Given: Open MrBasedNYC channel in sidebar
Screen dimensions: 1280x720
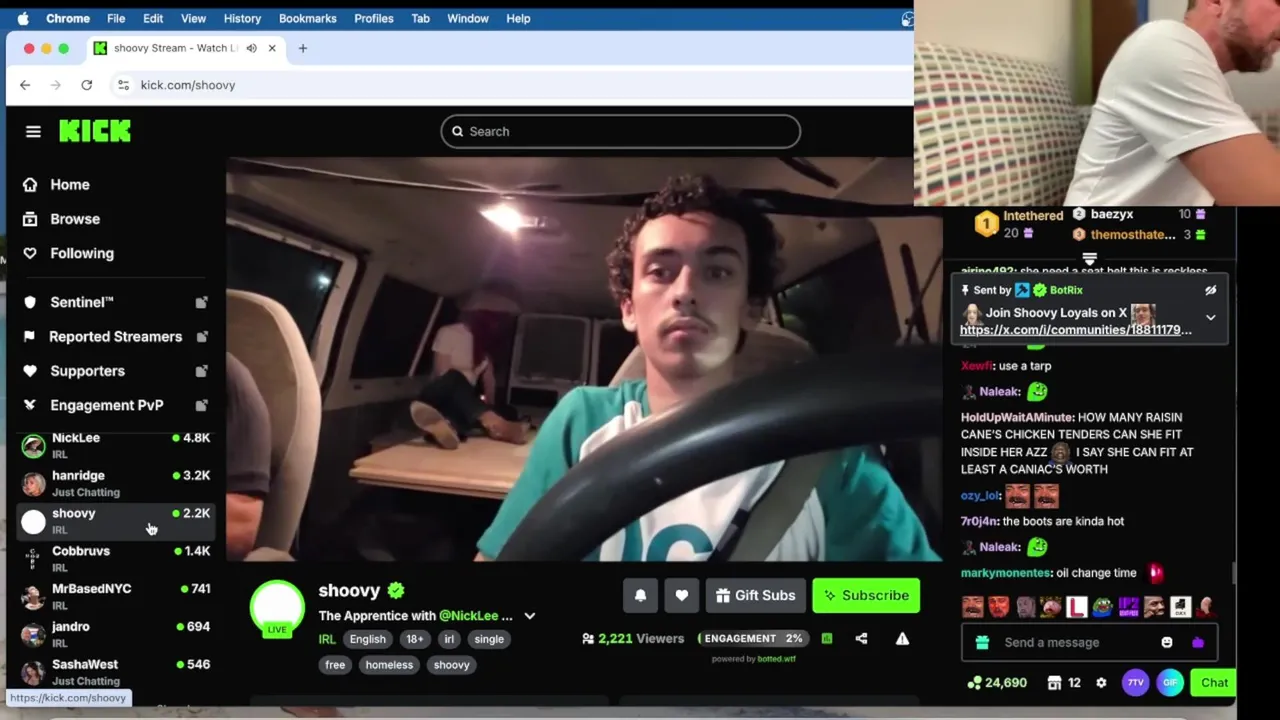Looking at the screenshot, I should coord(115,597).
